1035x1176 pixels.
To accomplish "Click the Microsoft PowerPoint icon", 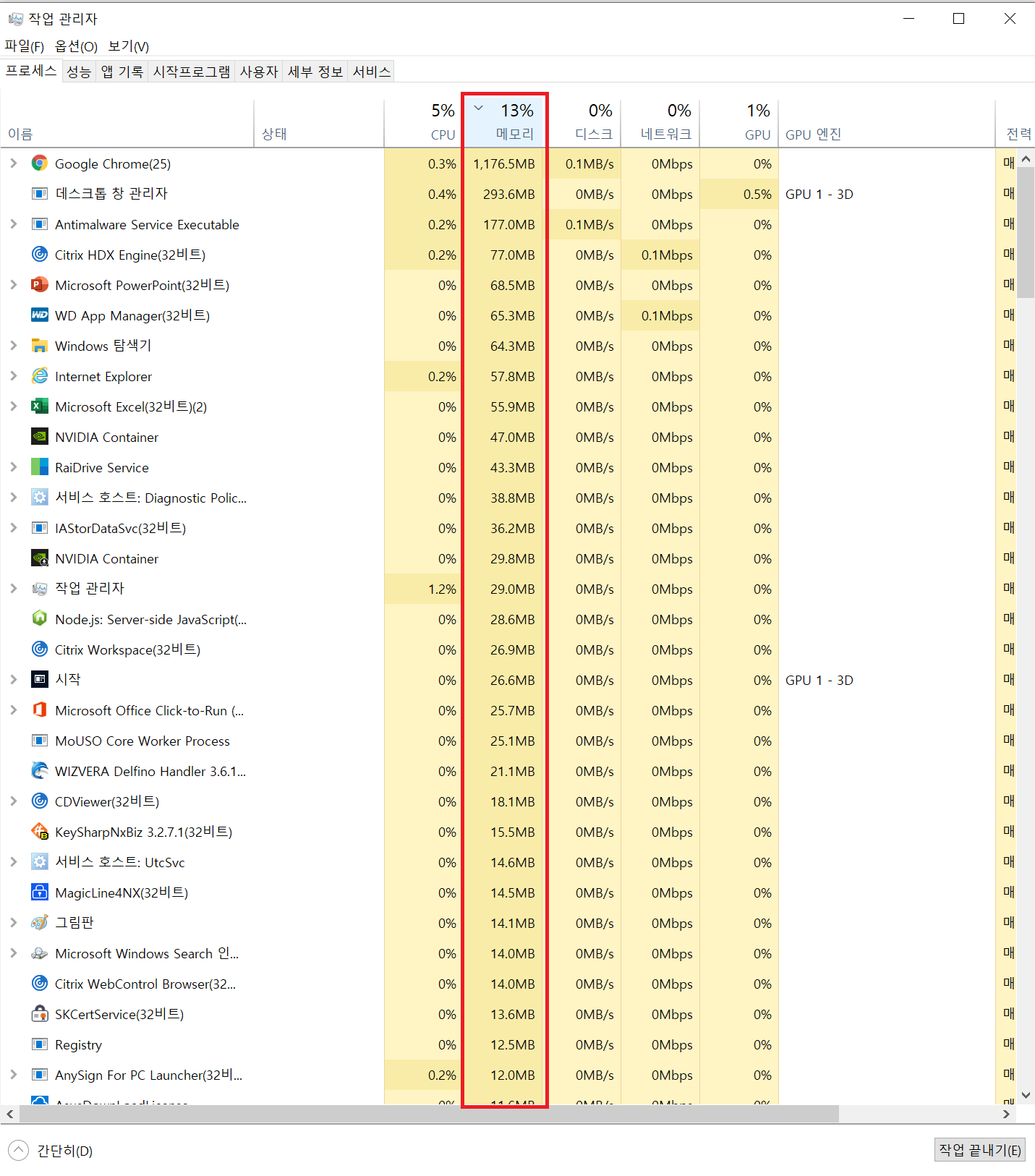I will [x=40, y=285].
